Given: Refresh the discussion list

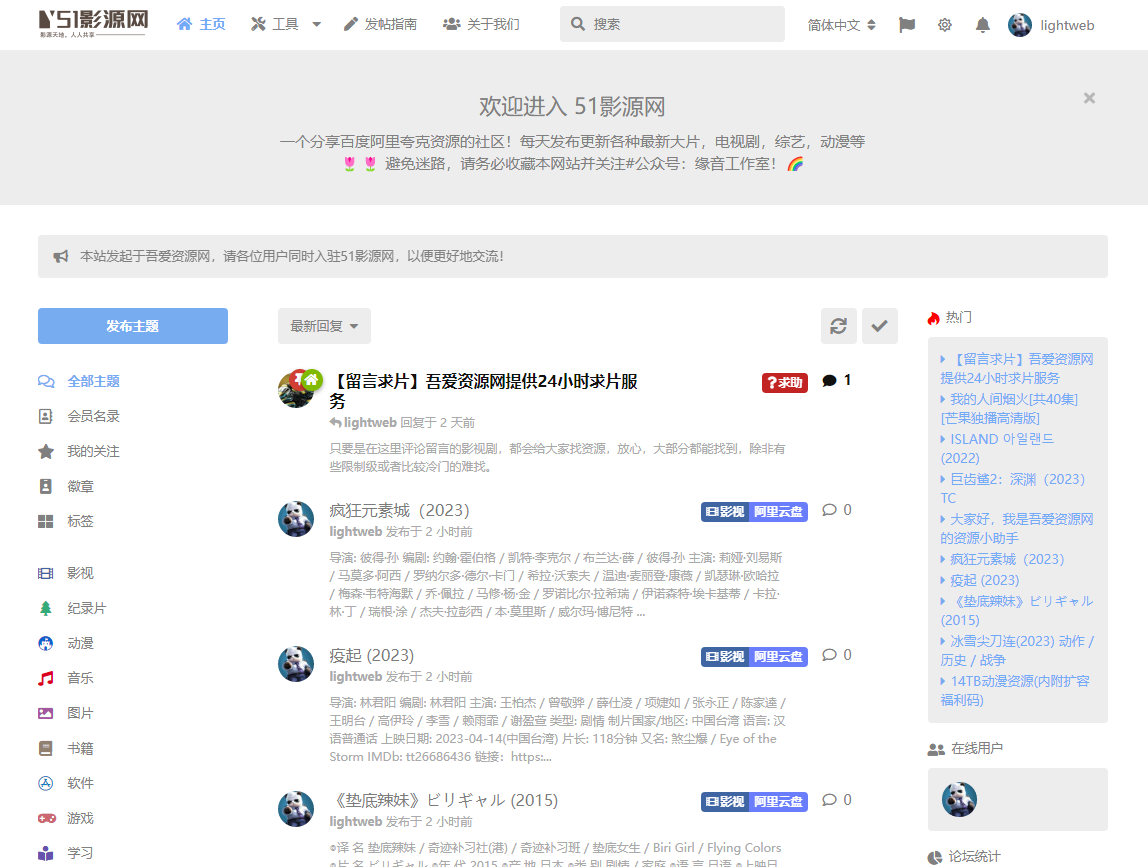Looking at the screenshot, I should click(x=838, y=326).
